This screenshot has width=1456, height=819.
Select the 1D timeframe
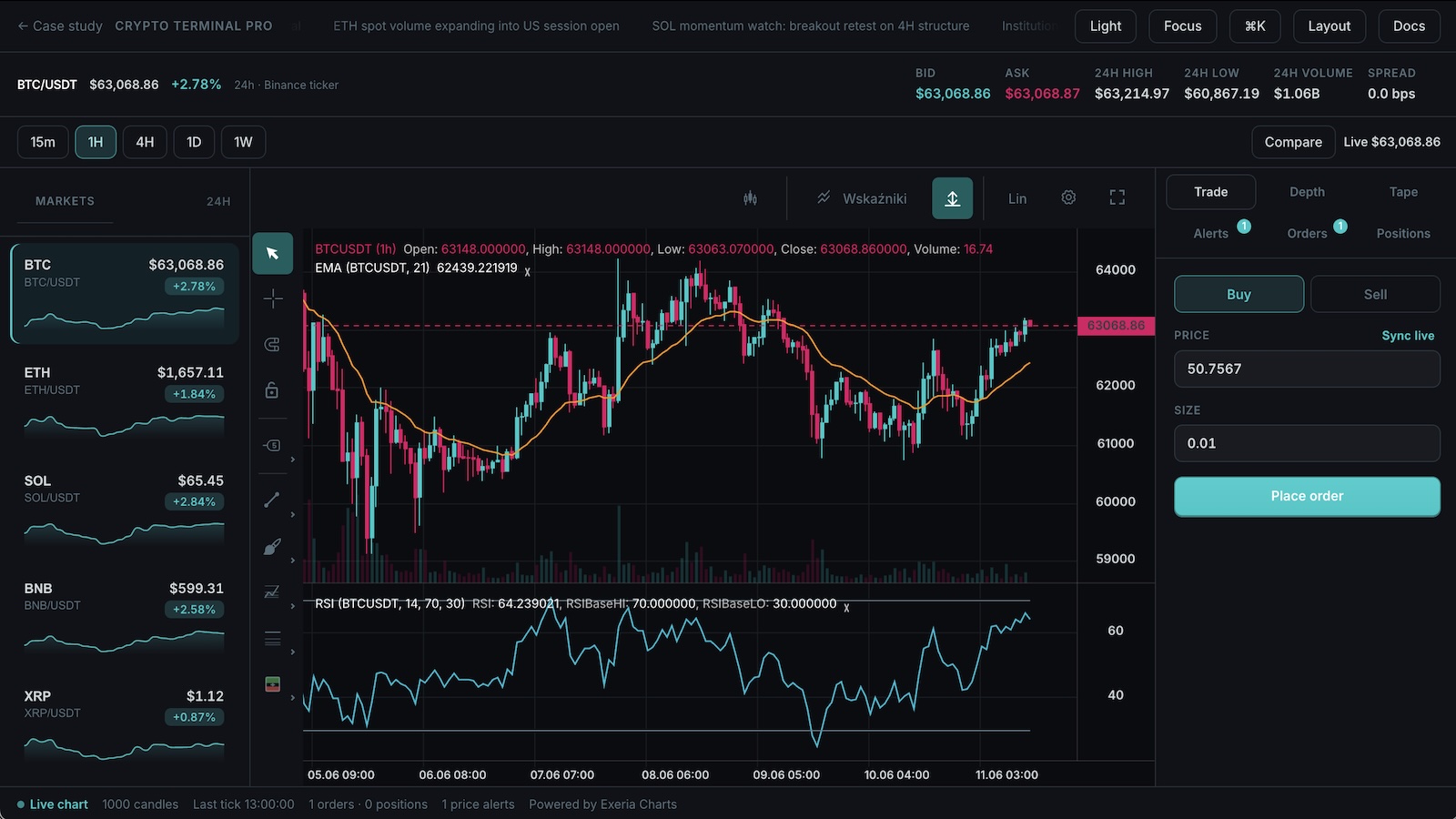pyautogui.click(x=194, y=142)
